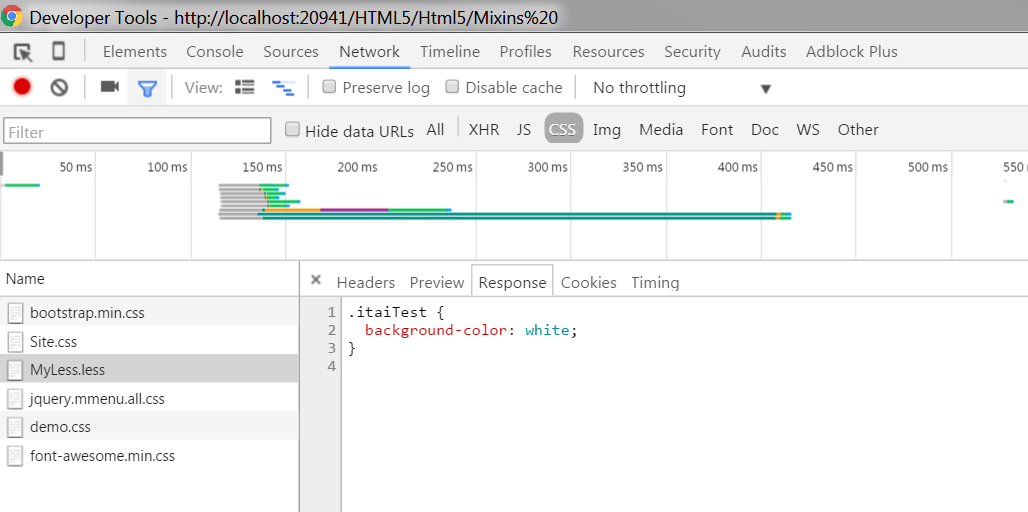Viewport: 1028px width, 512px height.
Task: Open the Console panel tab
Action: tap(215, 52)
